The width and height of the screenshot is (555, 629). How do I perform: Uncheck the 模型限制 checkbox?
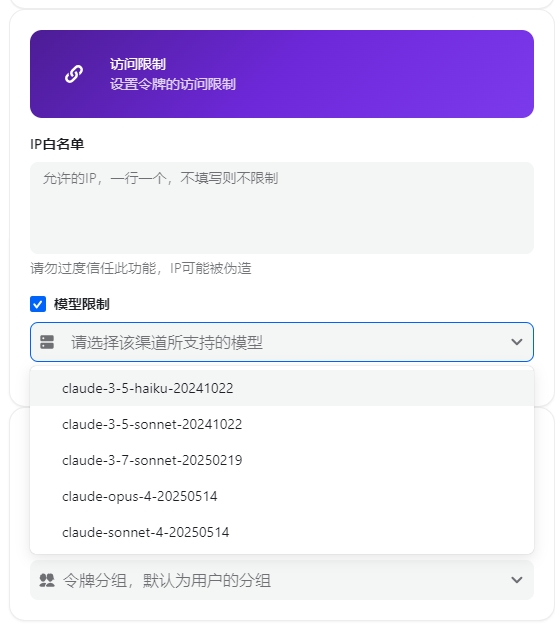(x=38, y=304)
